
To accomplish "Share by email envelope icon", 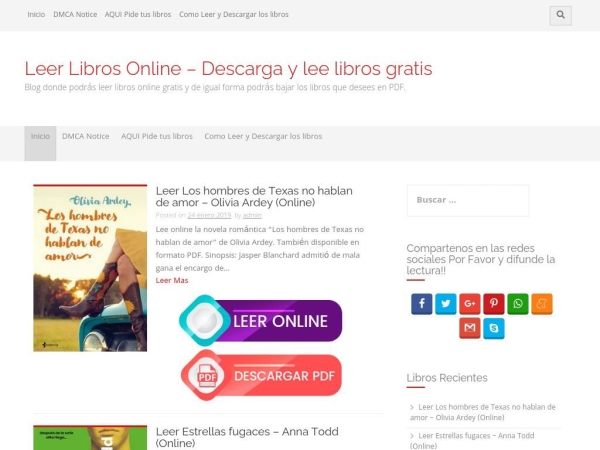I will [x=470, y=328].
